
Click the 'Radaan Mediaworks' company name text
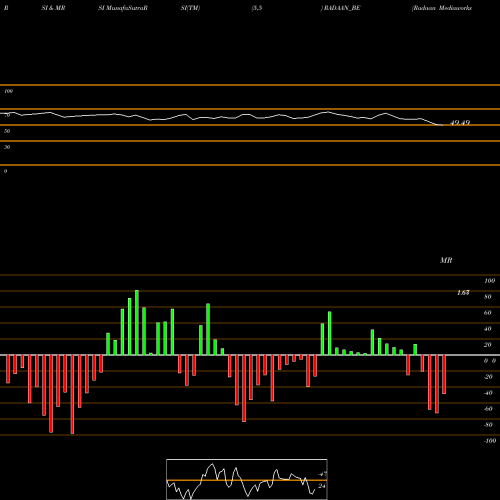442,8
